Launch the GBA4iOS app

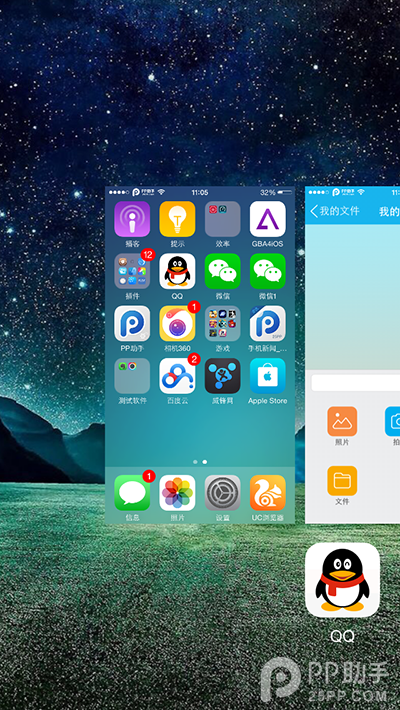pyautogui.click(x=268, y=219)
